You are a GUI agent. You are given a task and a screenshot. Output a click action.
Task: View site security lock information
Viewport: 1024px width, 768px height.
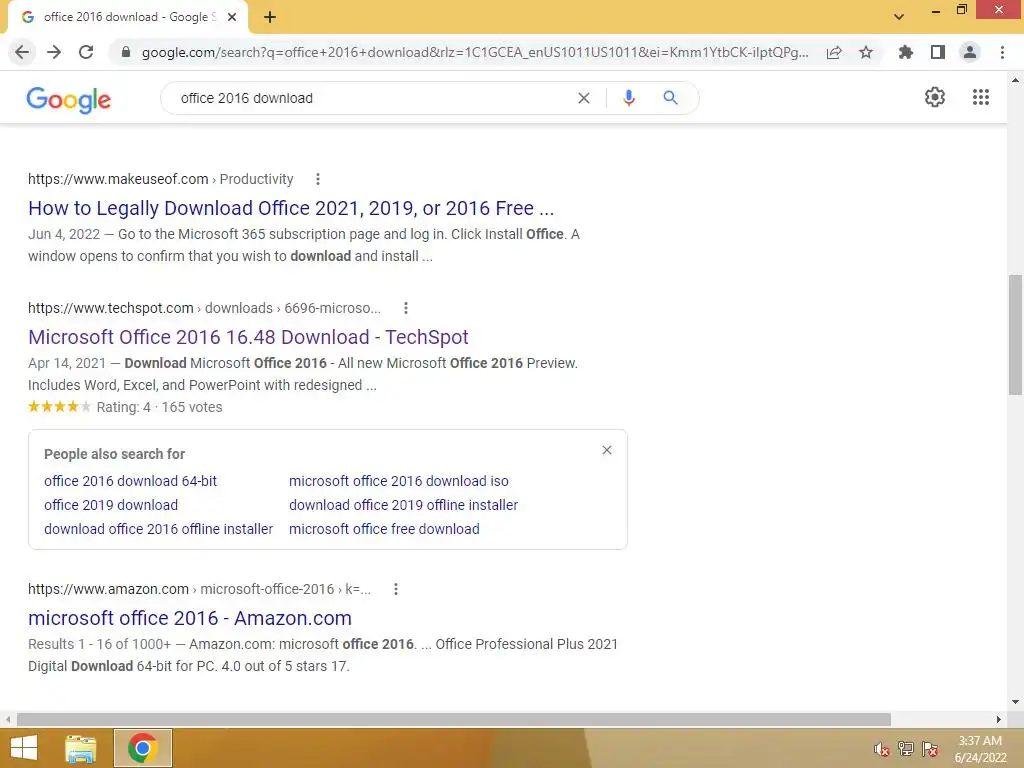coord(126,52)
